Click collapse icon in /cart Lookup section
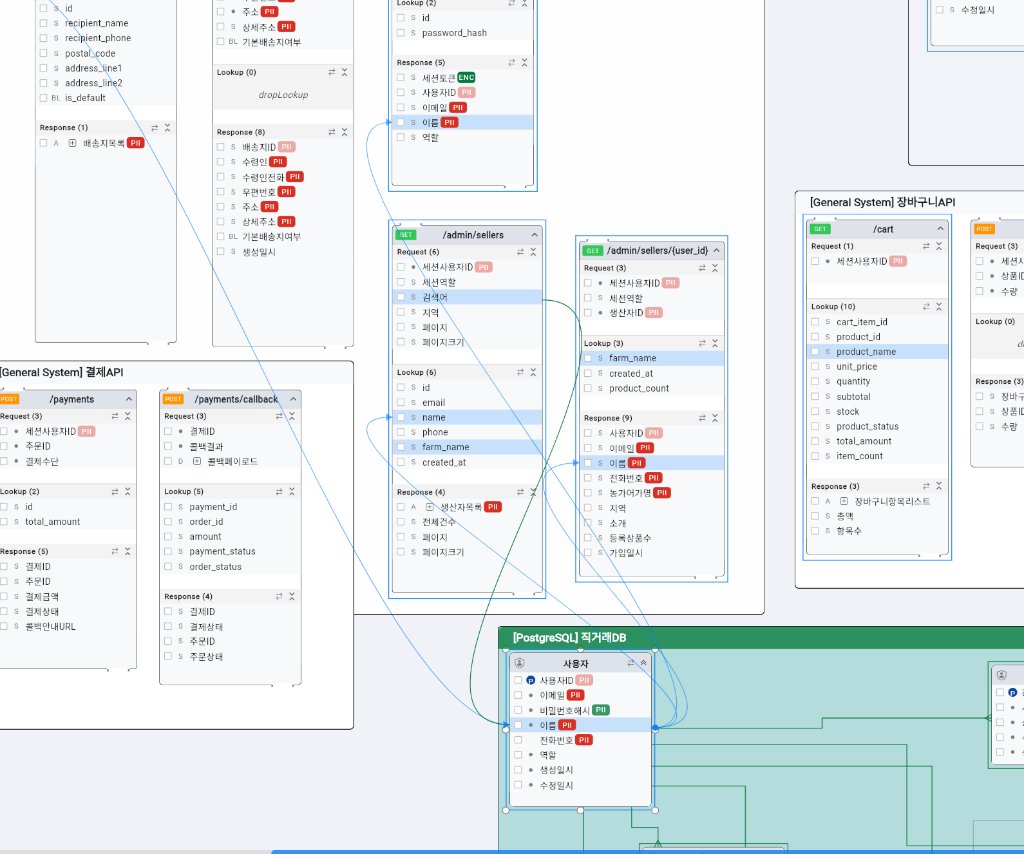The height and width of the screenshot is (854, 1024). point(939,306)
